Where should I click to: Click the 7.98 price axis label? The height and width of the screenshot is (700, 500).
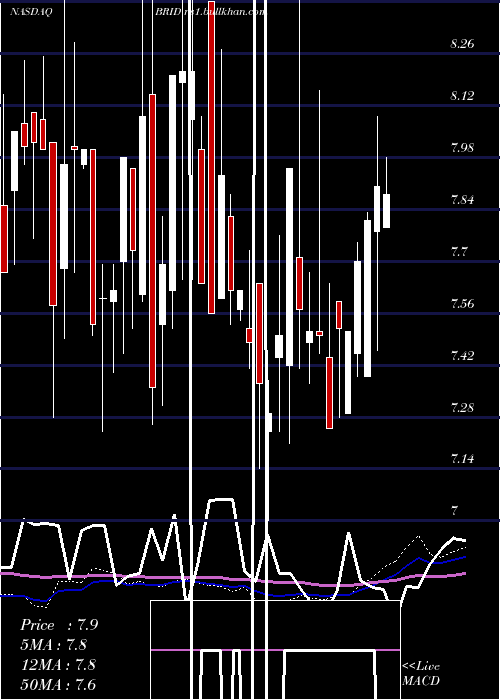[x=462, y=147]
